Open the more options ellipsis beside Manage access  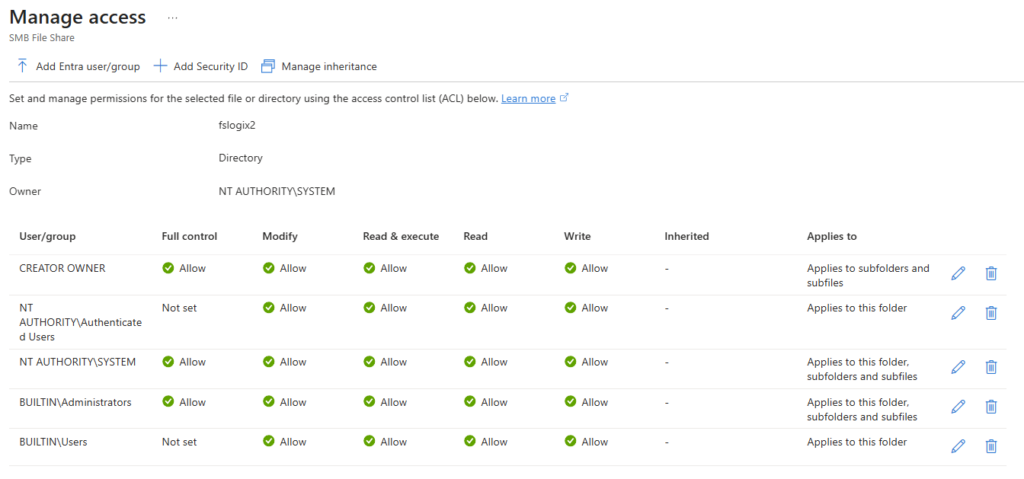(172, 18)
